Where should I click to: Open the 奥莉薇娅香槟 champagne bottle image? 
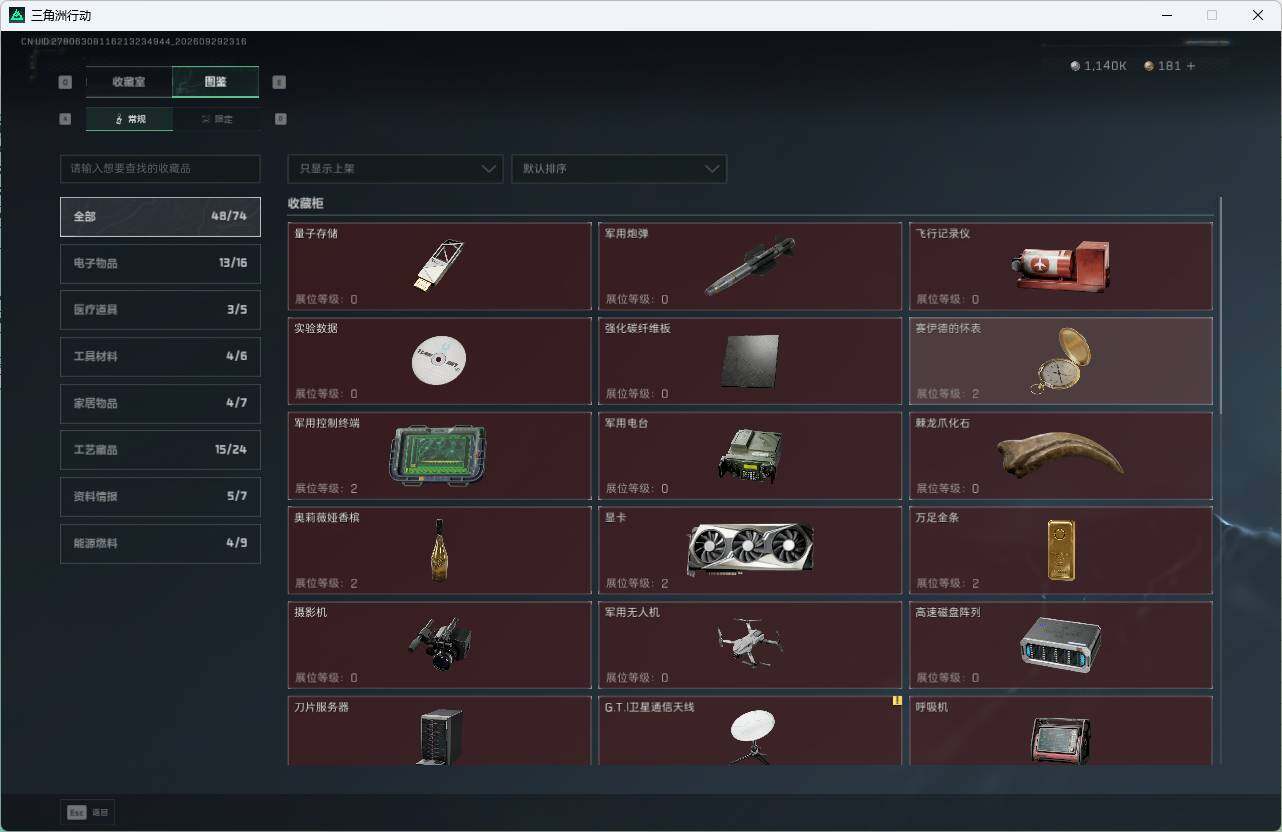[x=439, y=549]
